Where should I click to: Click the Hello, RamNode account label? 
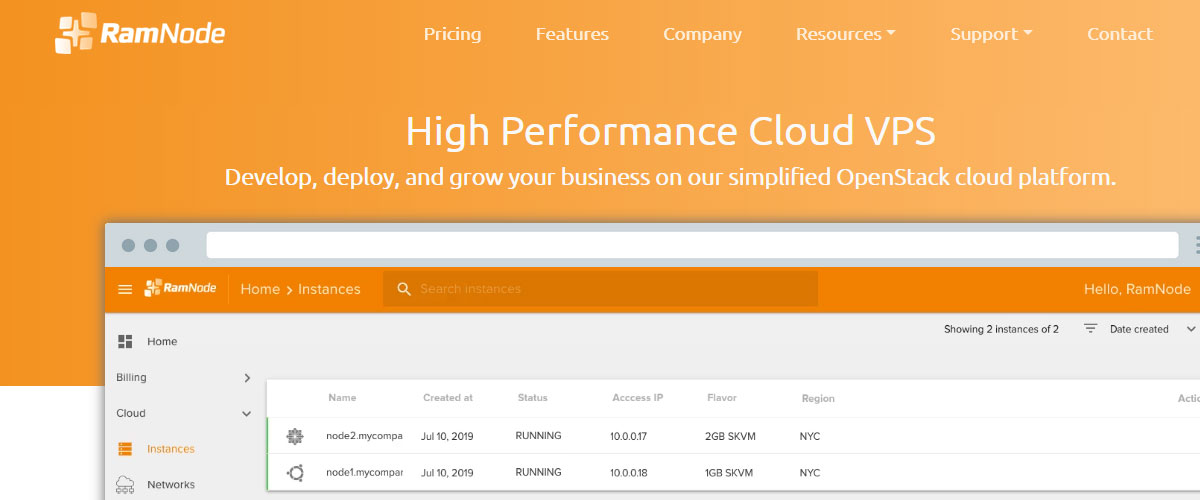point(1137,289)
